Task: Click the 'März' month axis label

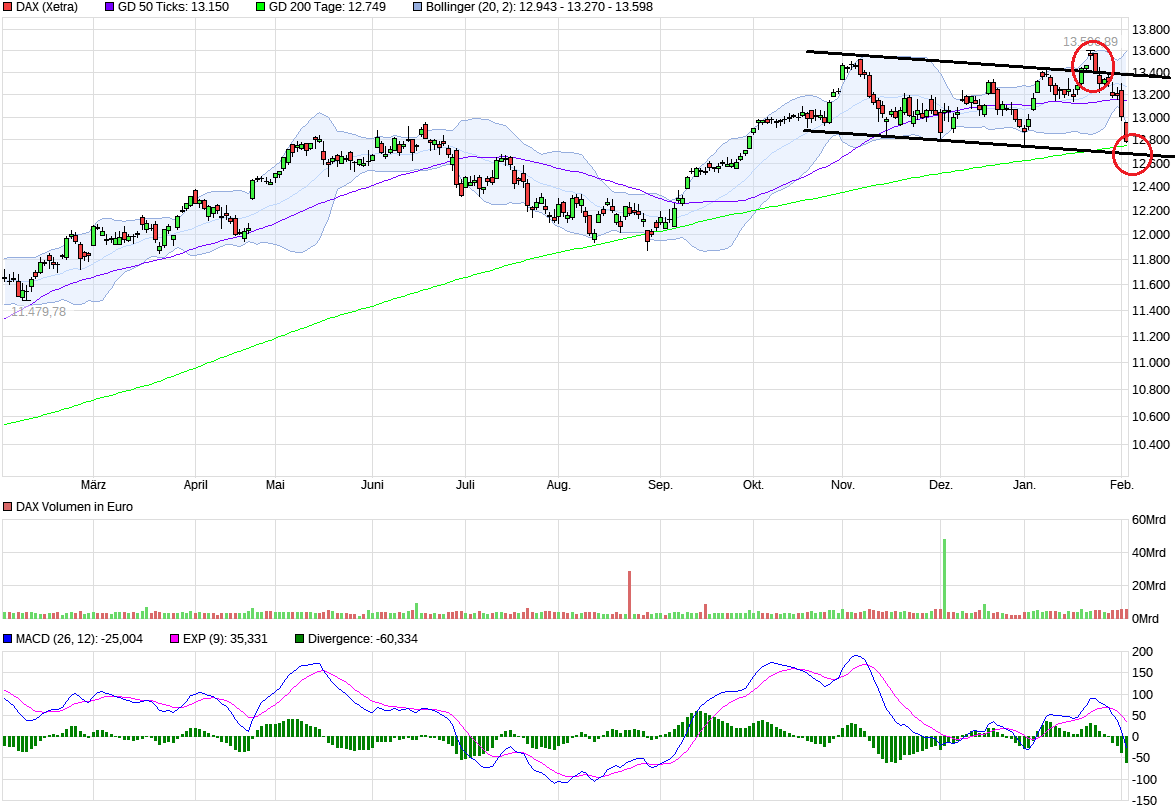Action: (x=93, y=485)
